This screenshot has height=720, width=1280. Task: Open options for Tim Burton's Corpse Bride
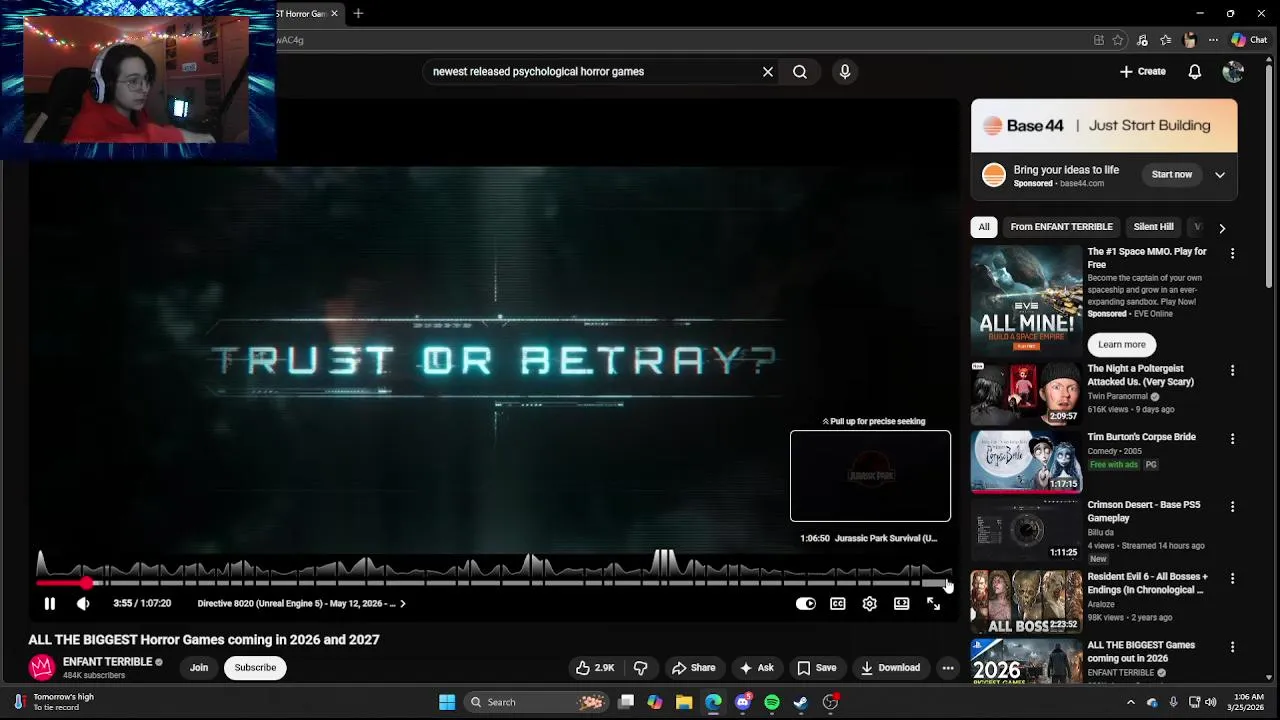[x=1232, y=439]
